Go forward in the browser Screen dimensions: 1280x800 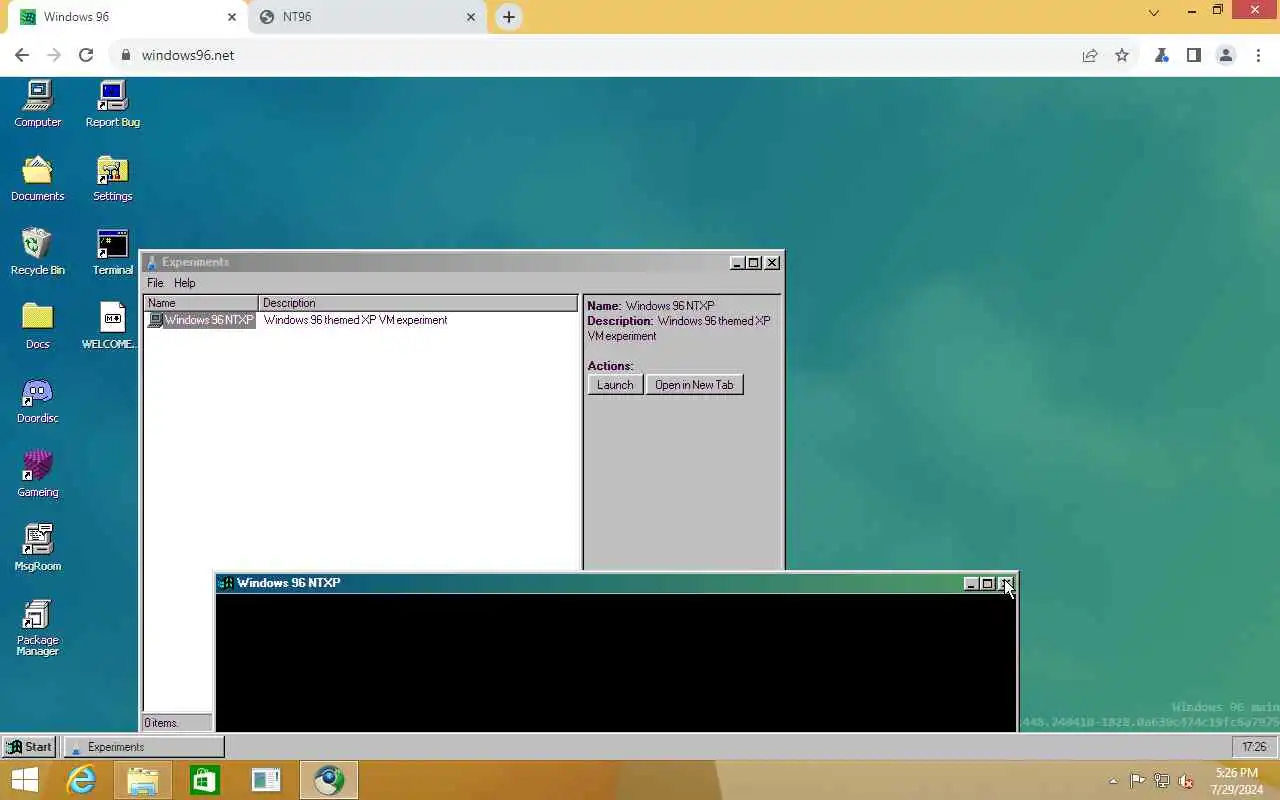point(54,55)
